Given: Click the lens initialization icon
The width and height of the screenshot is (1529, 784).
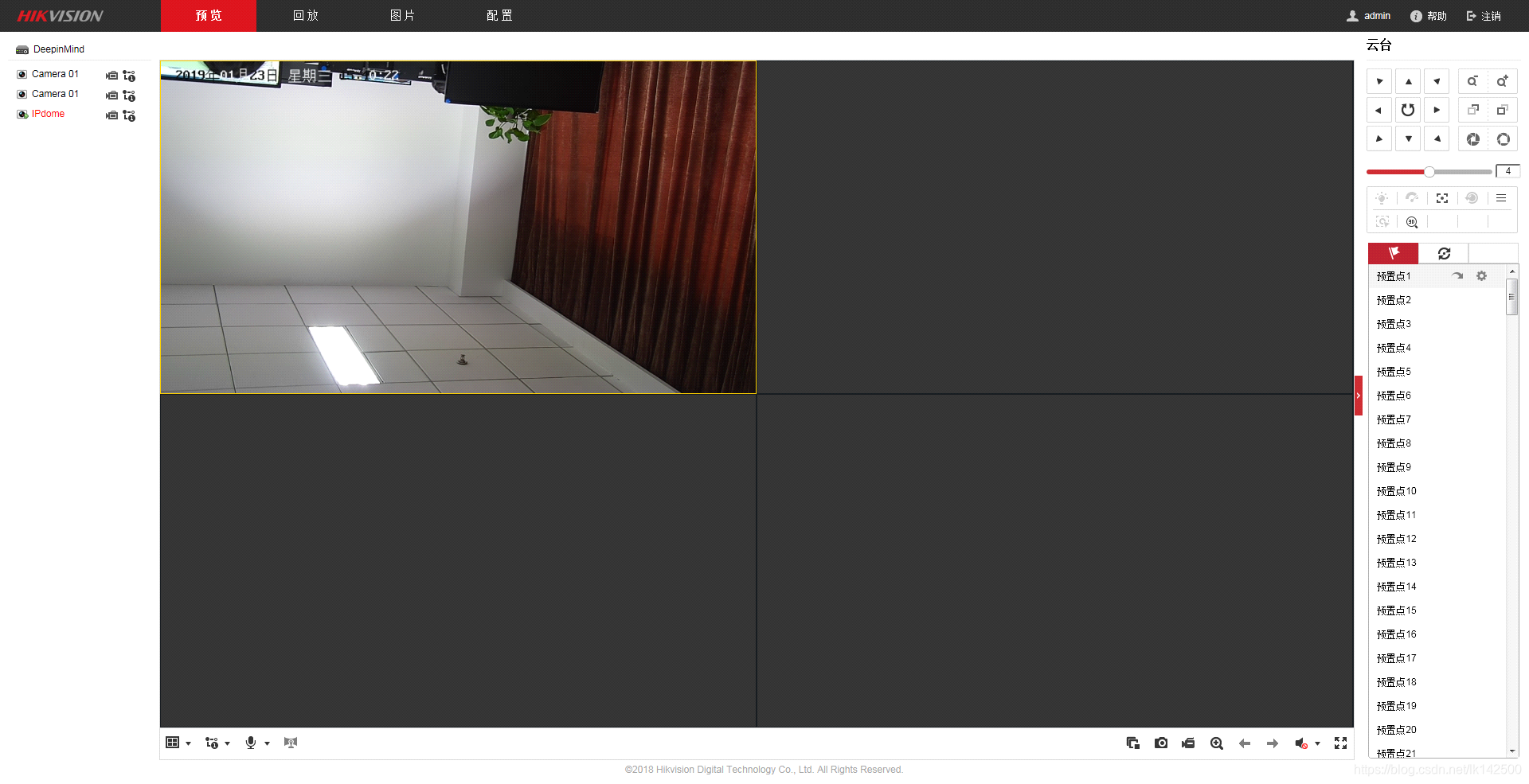Looking at the screenshot, I should [1472, 198].
